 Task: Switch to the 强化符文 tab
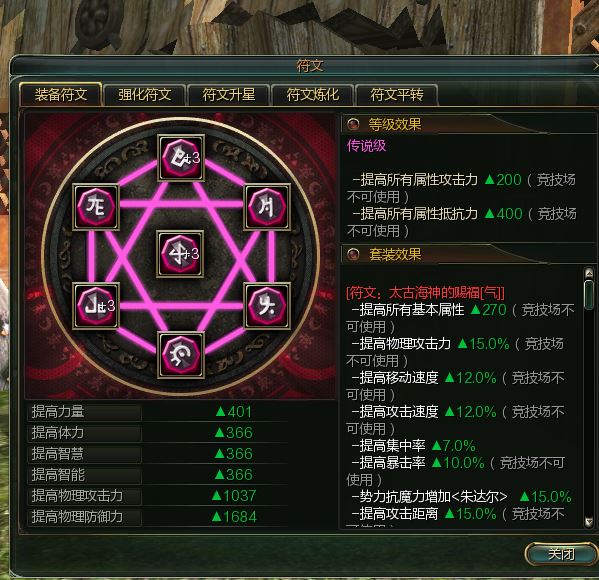click(x=144, y=95)
